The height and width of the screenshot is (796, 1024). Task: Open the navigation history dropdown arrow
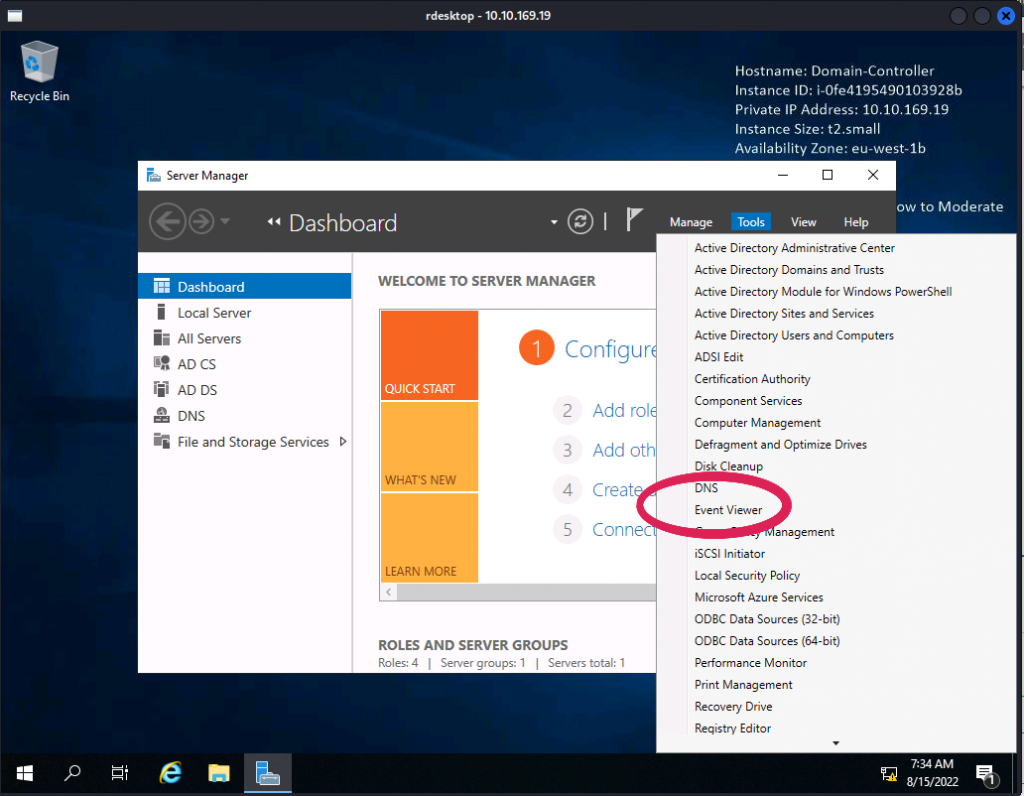225,222
